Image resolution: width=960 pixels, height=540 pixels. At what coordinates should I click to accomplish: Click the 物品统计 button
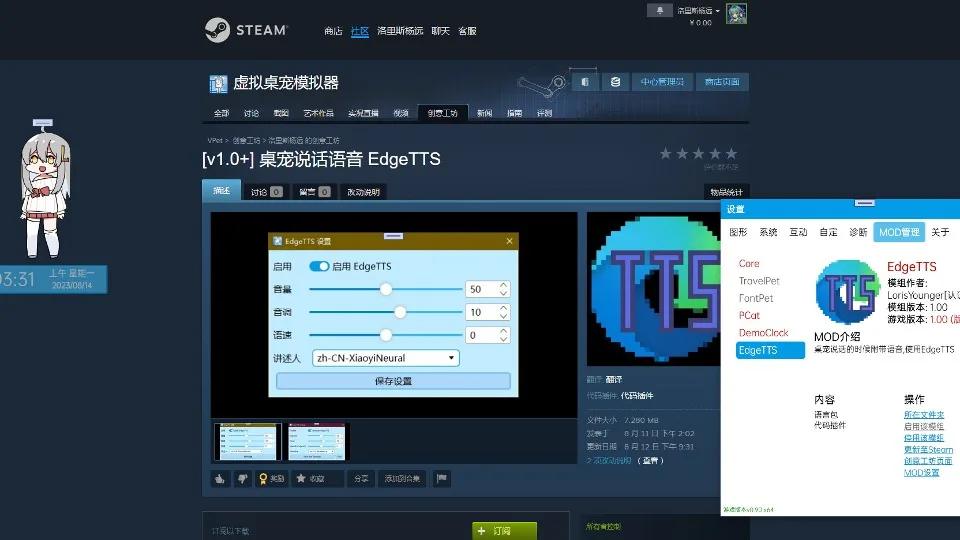(726, 192)
